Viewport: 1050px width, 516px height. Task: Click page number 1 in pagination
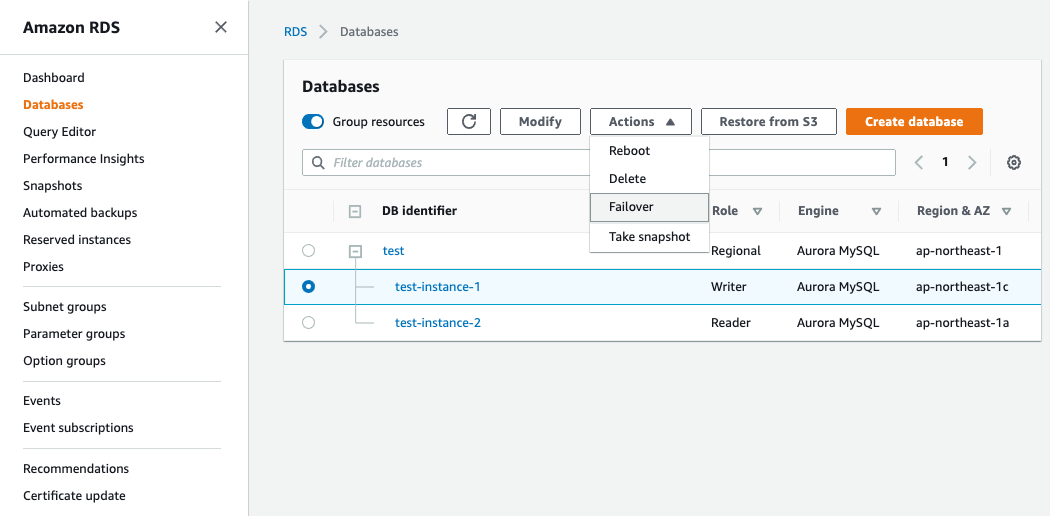[x=945, y=162]
